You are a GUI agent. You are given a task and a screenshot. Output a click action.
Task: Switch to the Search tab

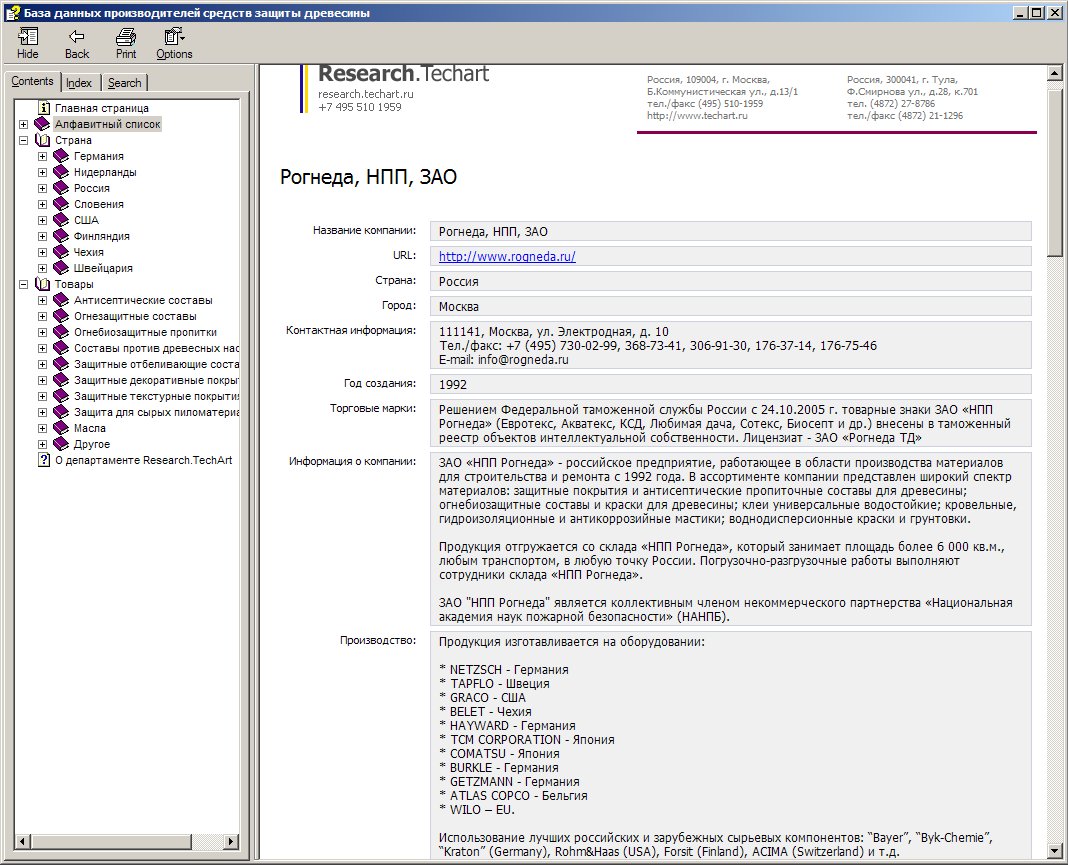[x=125, y=83]
